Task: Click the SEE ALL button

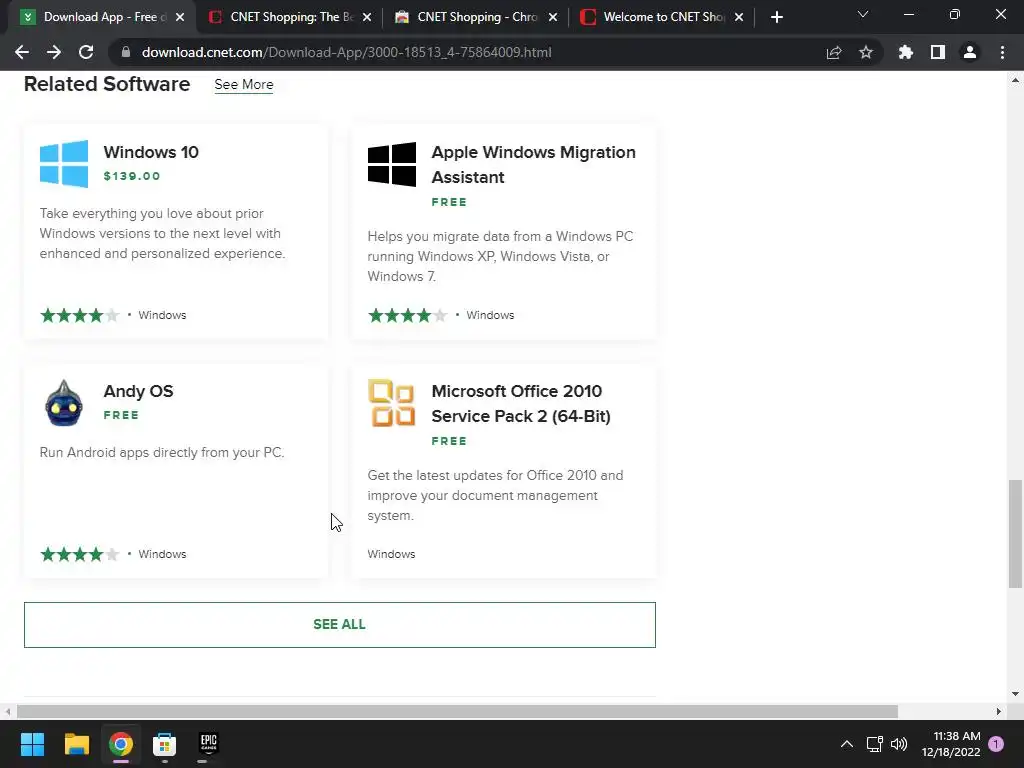Action: click(340, 625)
